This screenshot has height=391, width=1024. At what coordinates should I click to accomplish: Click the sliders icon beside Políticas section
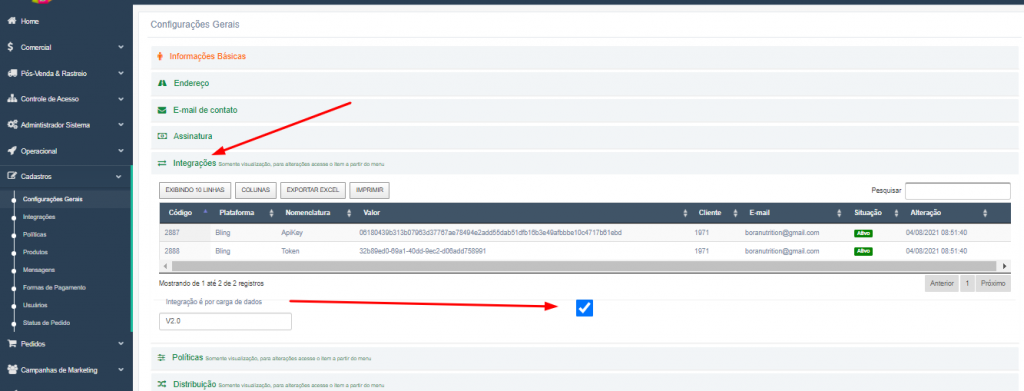pos(161,358)
